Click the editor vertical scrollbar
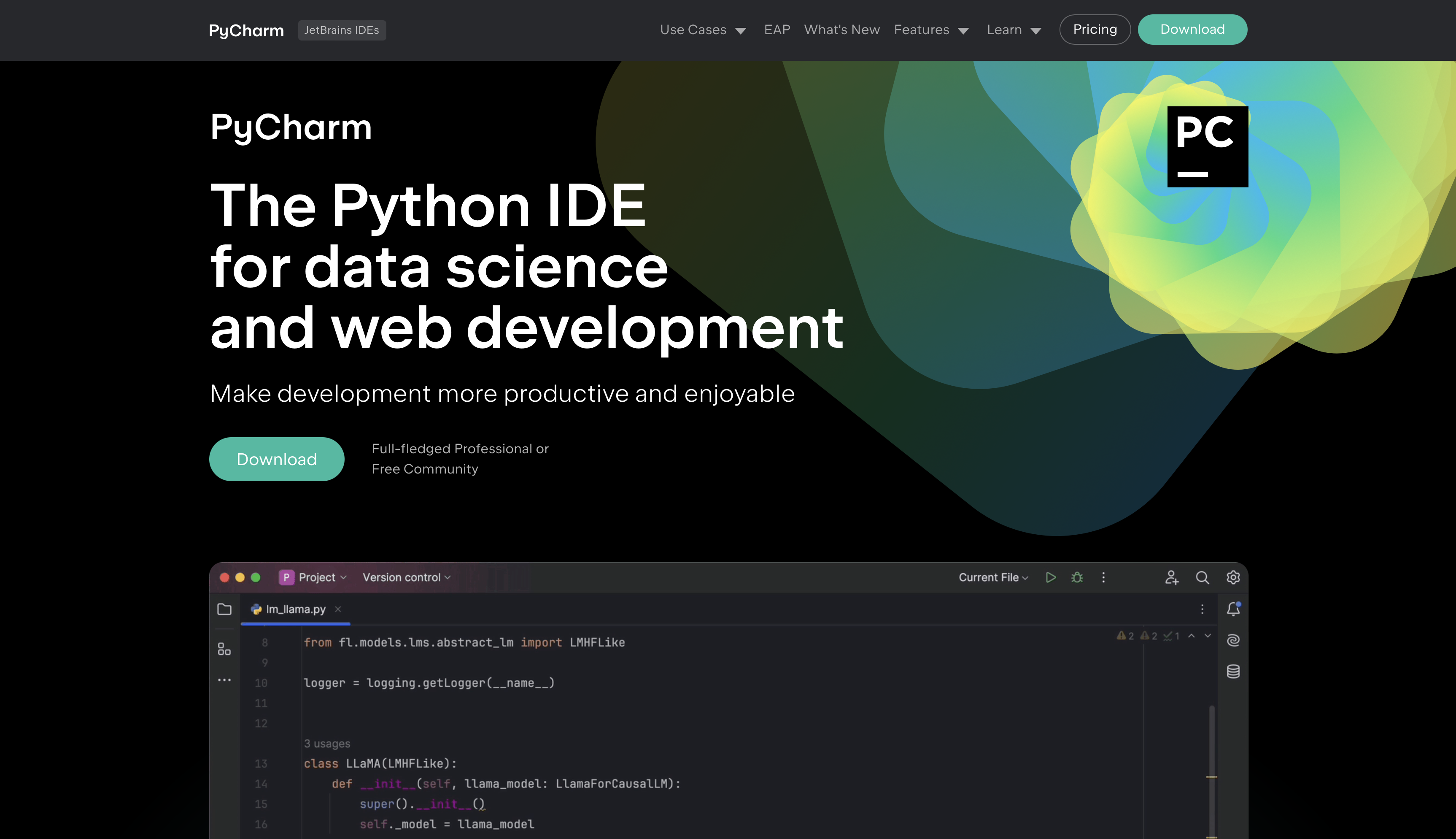Viewport: 1456px width, 839px height. (x=1212, y=772)
